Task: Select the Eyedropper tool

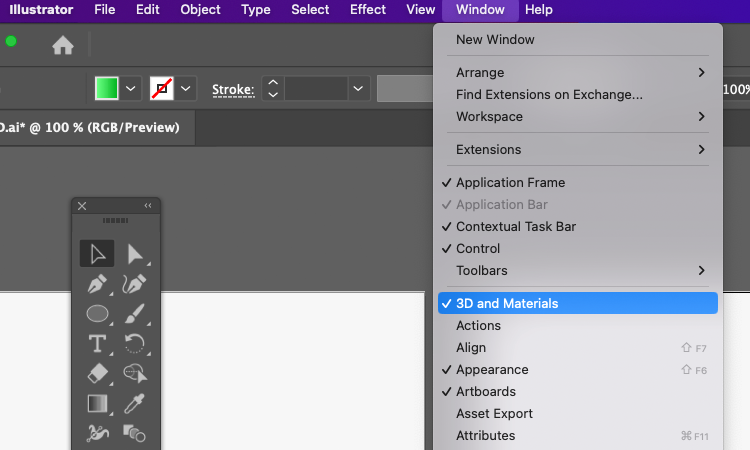Action: click(x=134, y=404)
